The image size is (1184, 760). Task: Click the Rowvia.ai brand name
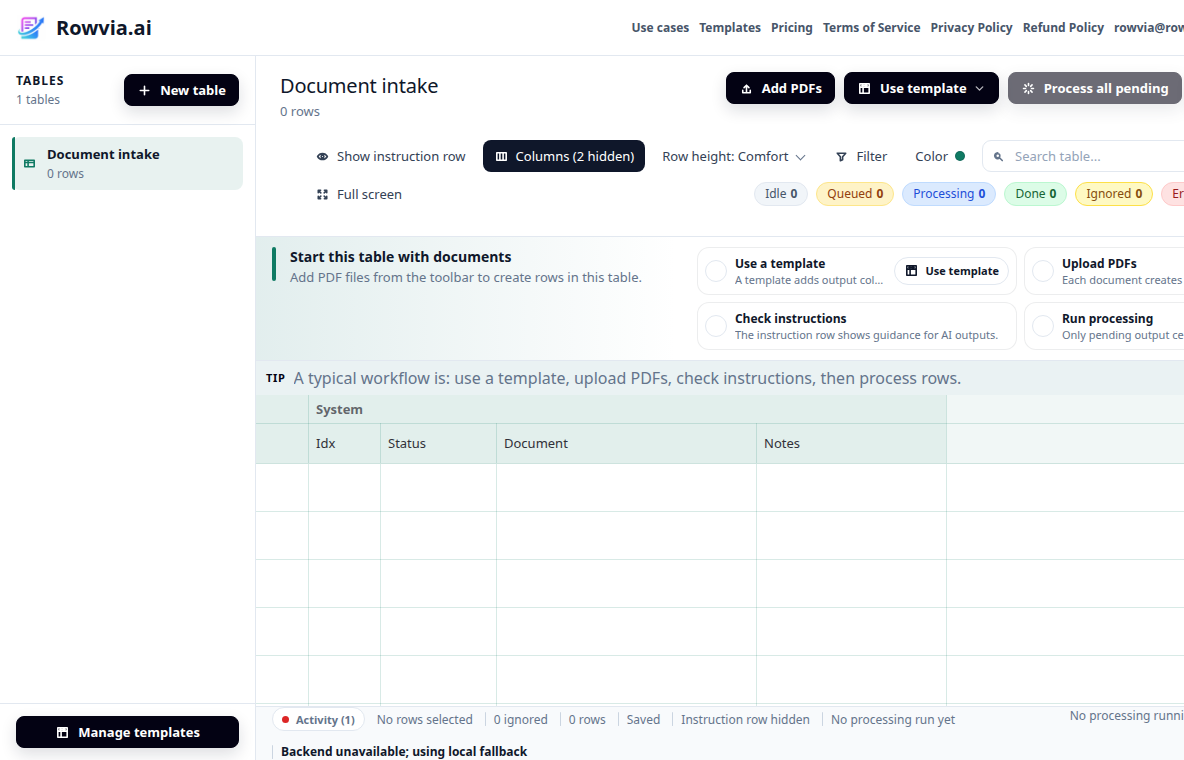103,28
